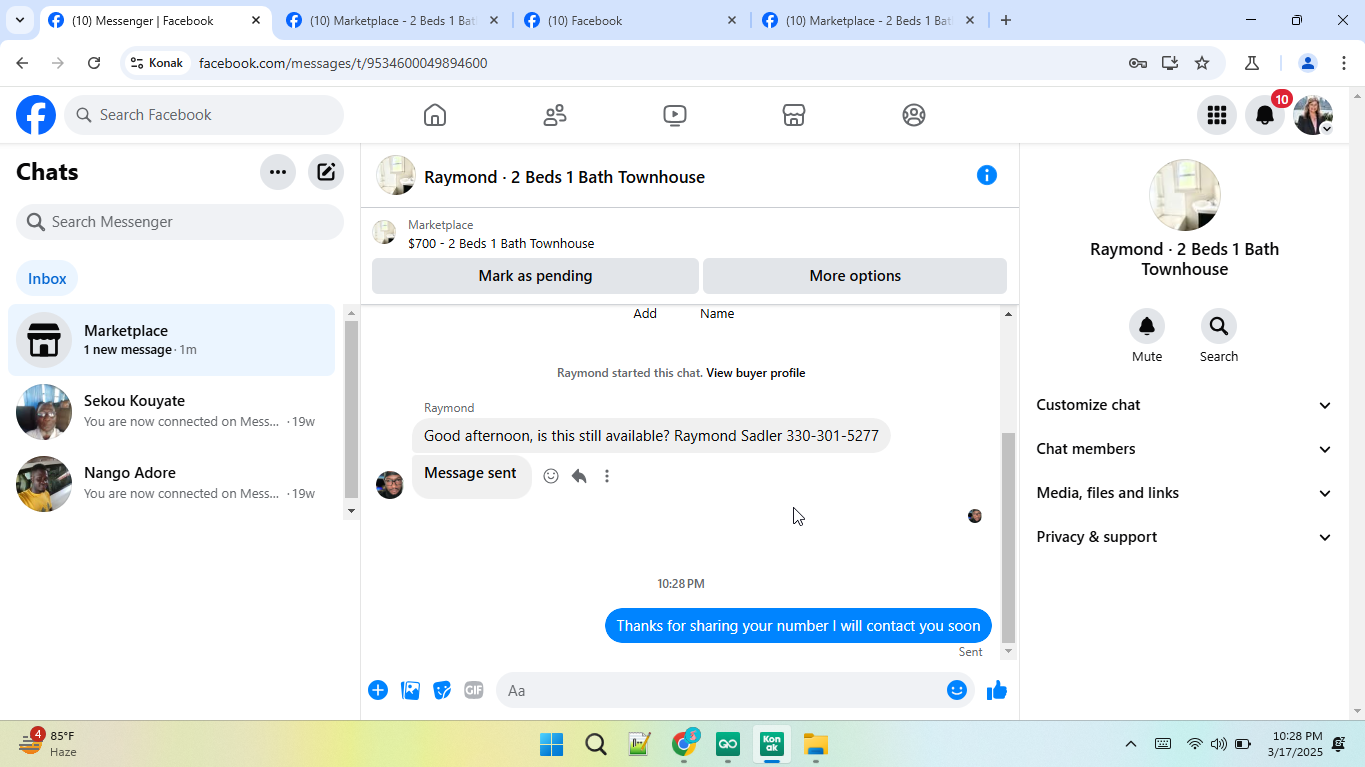Focus the message text box
This screenshot has height=767, width=1365.
pyautogui.click(x=720, y=690)
